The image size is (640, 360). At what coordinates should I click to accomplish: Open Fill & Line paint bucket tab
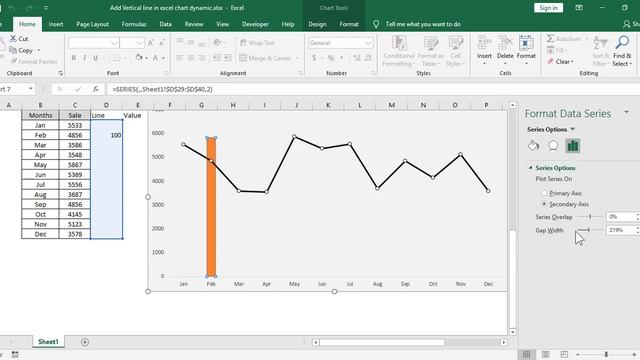[x=533, y=146]
